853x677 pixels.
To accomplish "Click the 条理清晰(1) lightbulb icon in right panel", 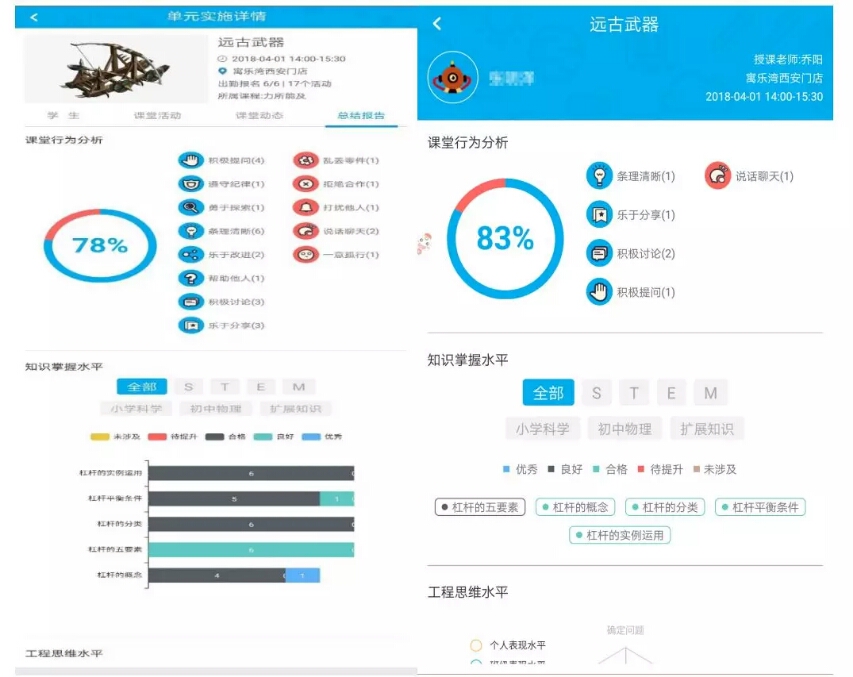I will [599, 176].
